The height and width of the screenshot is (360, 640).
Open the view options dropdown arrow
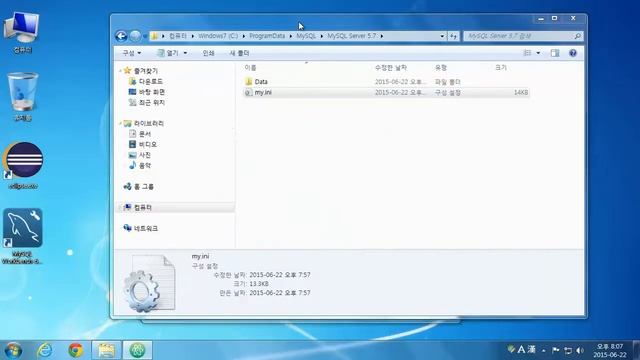pos(538,53)
